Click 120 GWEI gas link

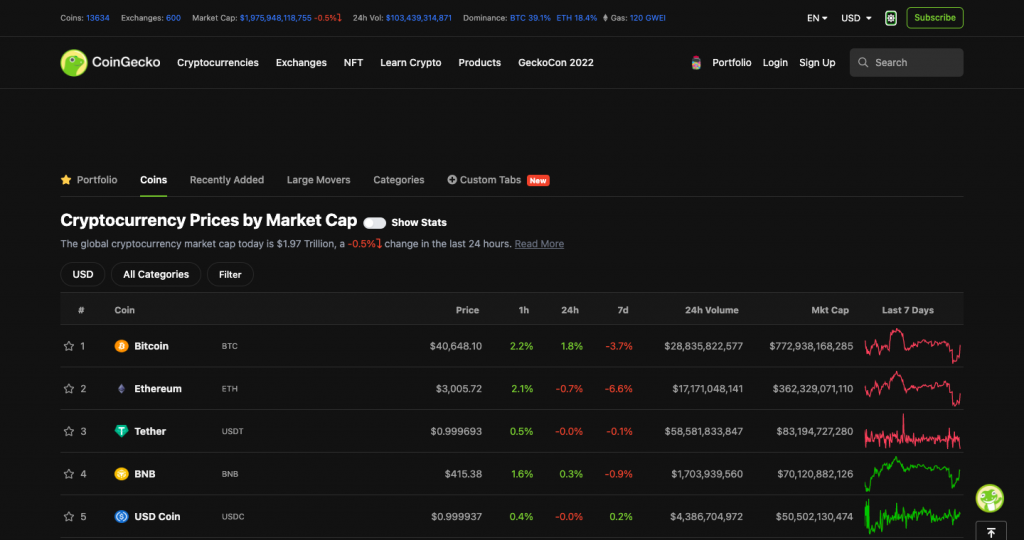coord(648,18)
